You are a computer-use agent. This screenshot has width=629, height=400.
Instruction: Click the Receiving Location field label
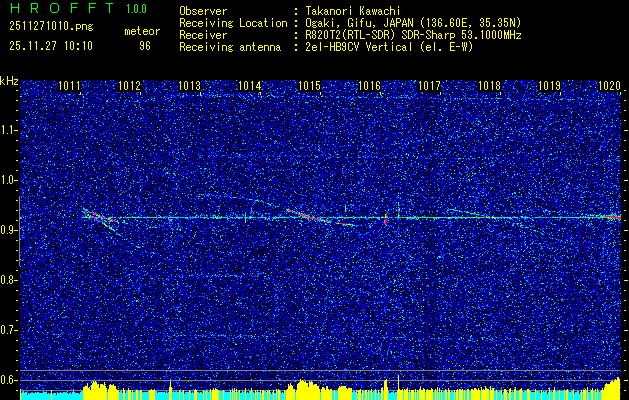pyautogui.click(x=233, y=23)
